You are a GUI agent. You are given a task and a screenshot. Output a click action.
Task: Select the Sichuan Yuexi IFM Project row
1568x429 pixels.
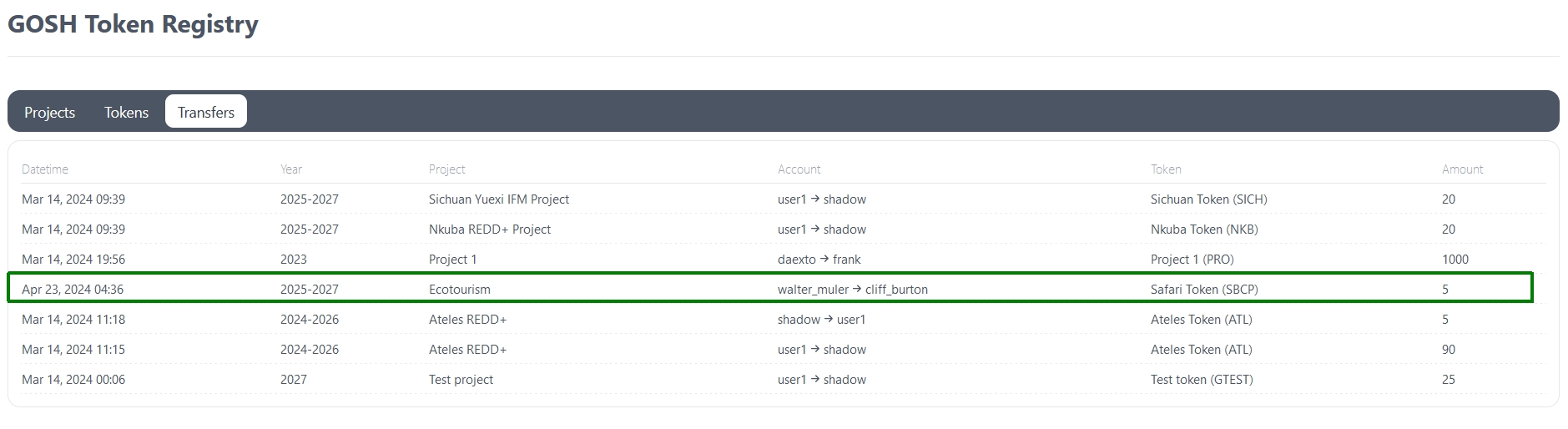[x=498, y=199]
